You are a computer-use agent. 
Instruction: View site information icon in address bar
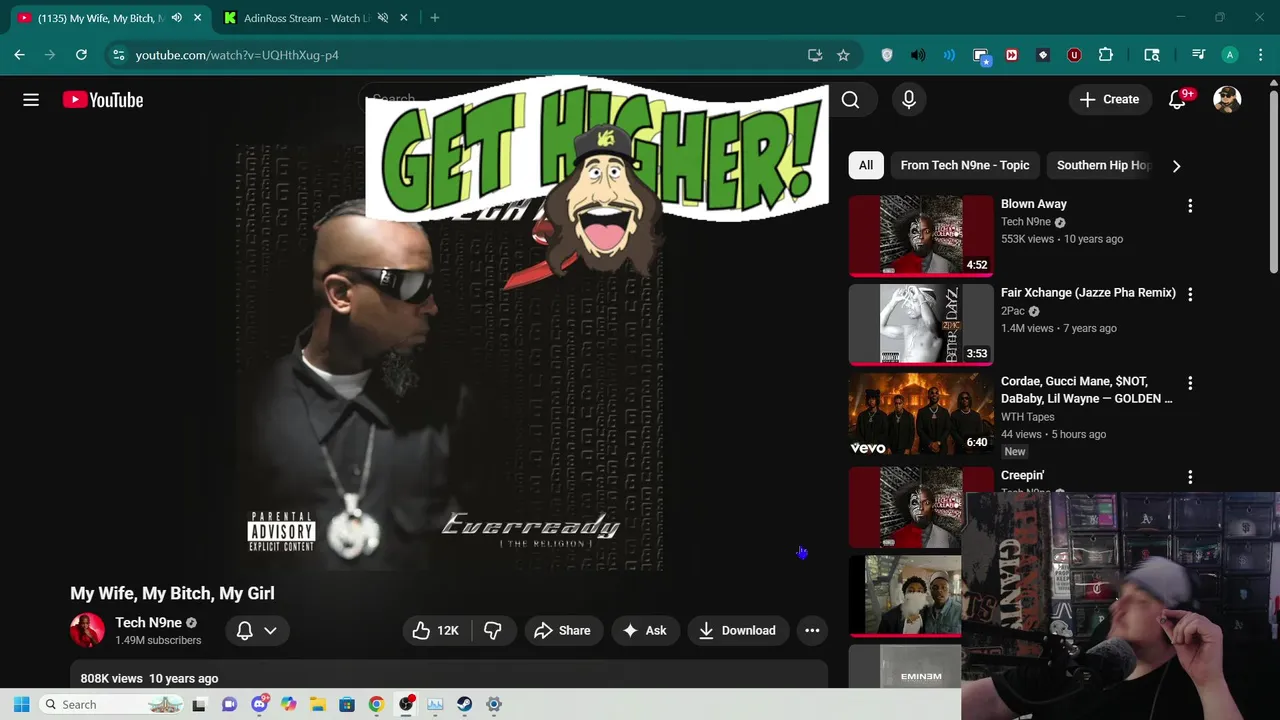[x=118, y=55]
